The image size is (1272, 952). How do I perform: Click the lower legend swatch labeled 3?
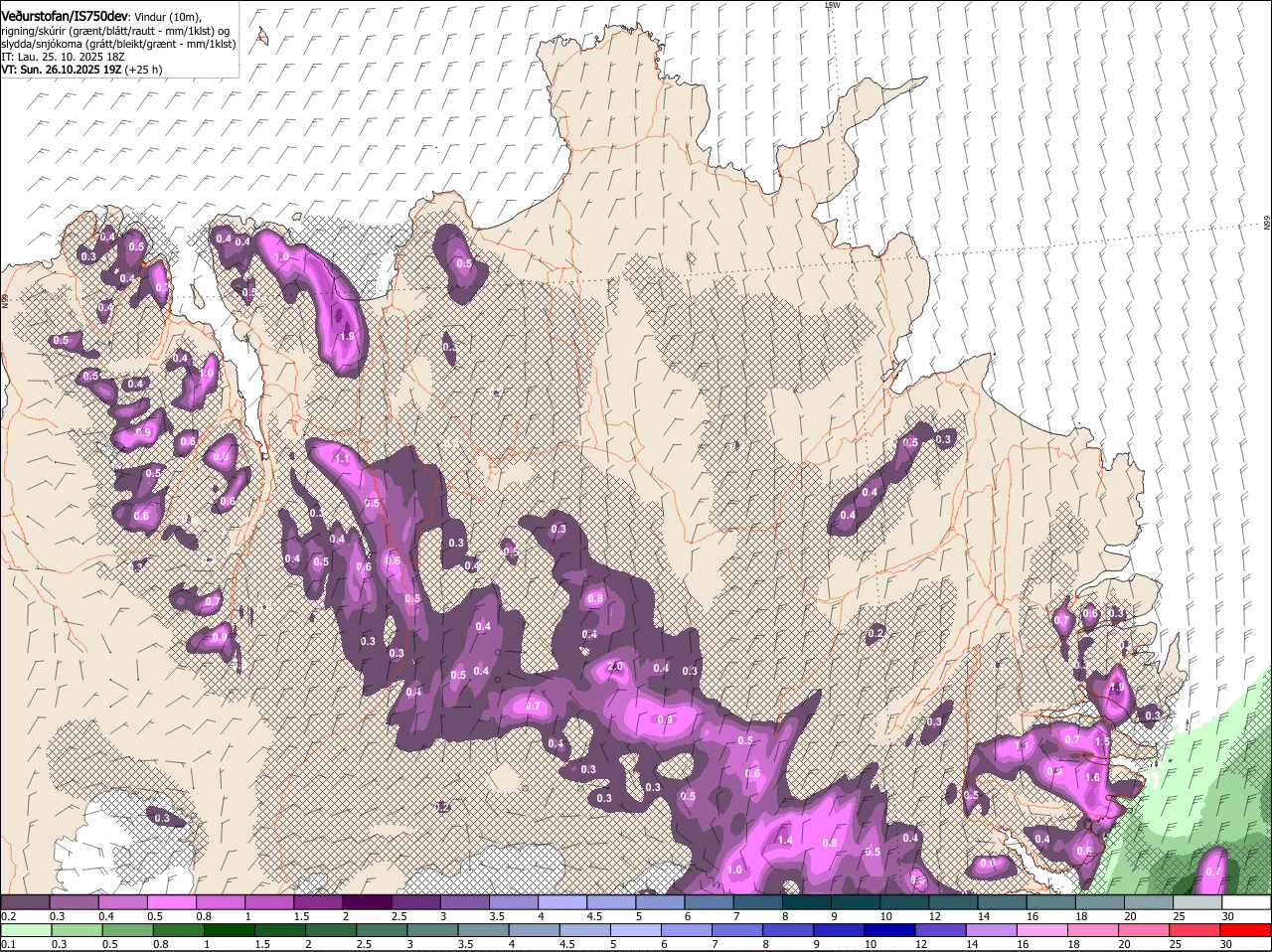coord(432,931)
